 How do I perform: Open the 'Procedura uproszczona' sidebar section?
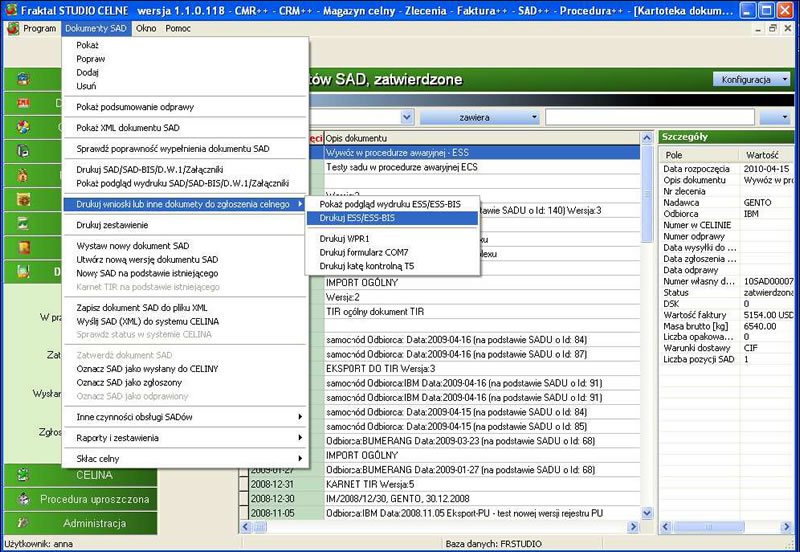(x=81, y=499)
